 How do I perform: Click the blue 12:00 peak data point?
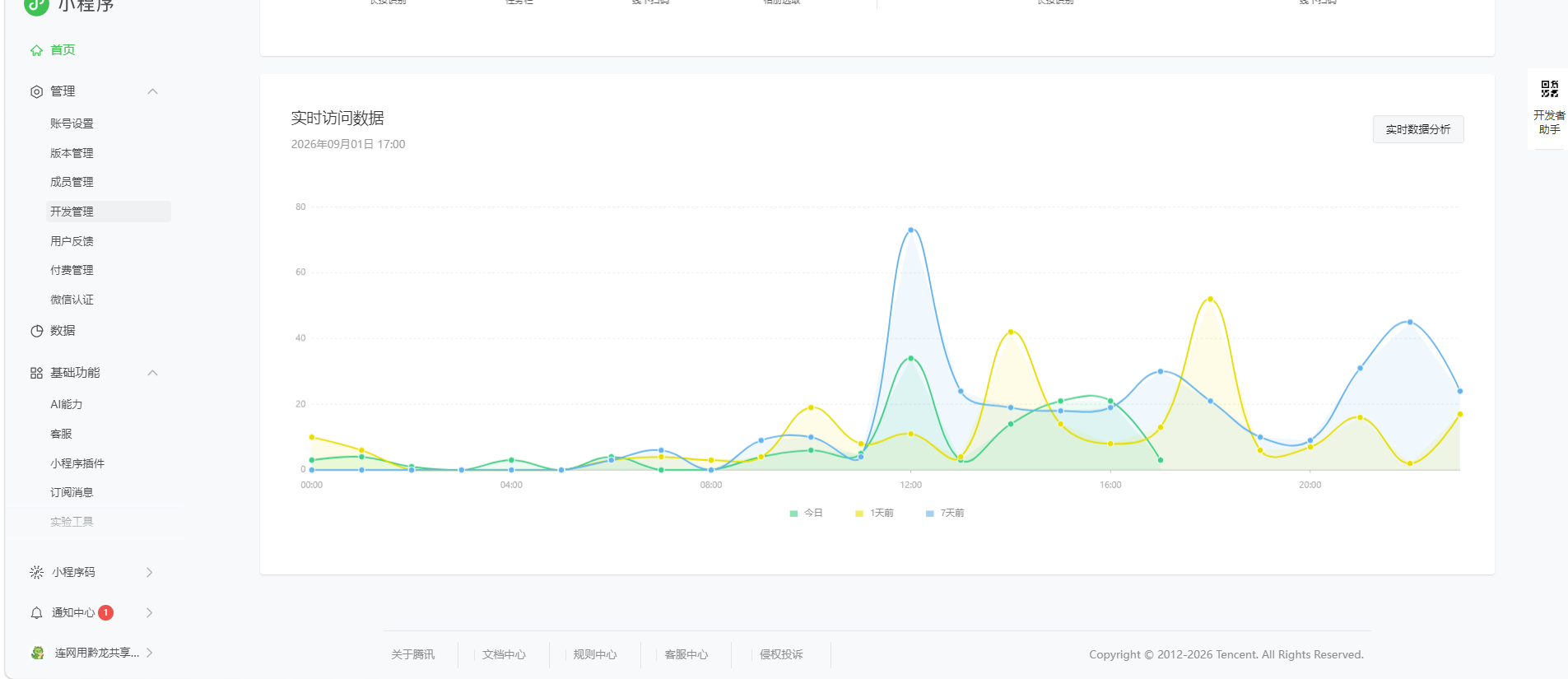coord(910,230)
